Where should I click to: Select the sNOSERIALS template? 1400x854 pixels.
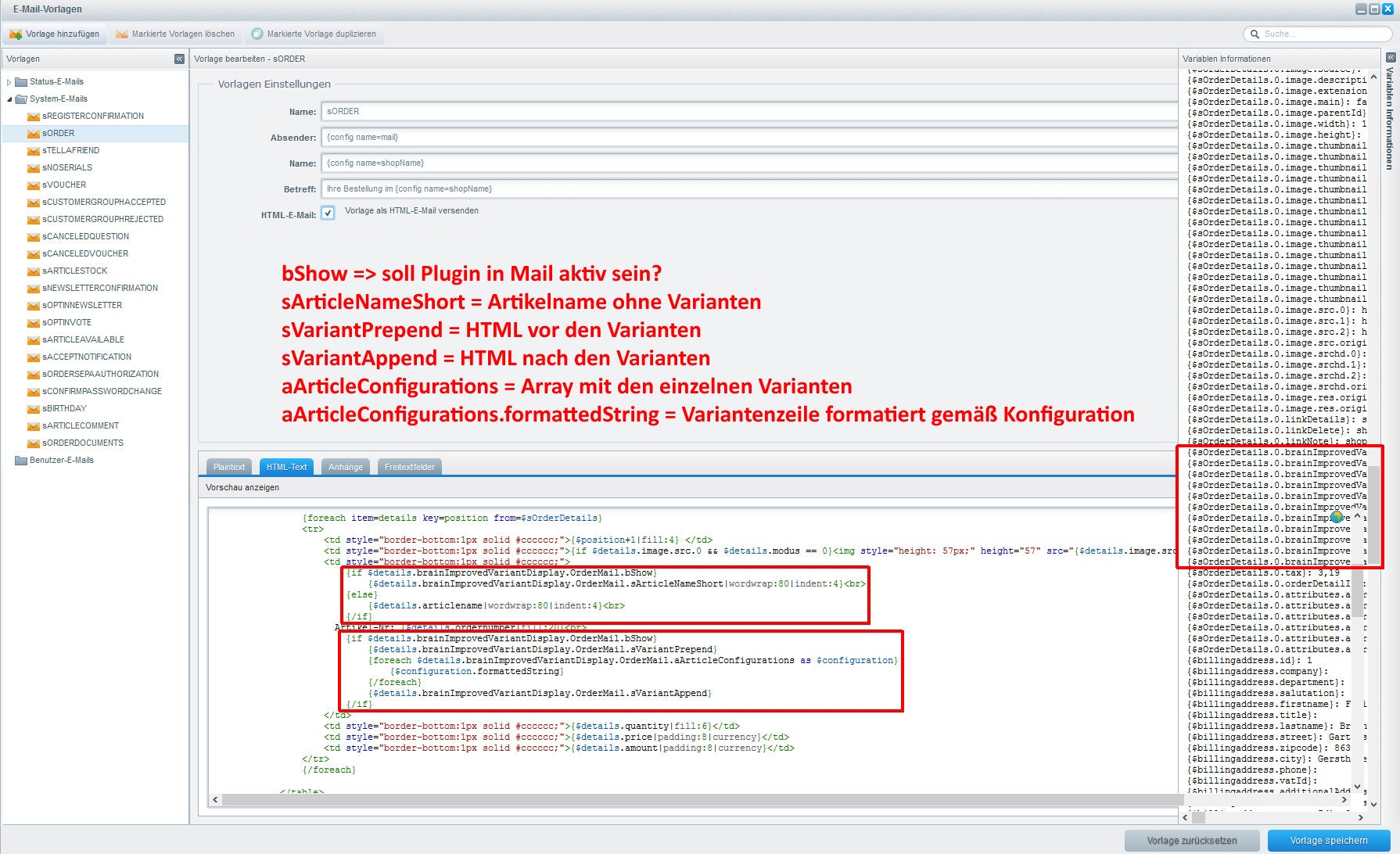[x=67, y=167]
